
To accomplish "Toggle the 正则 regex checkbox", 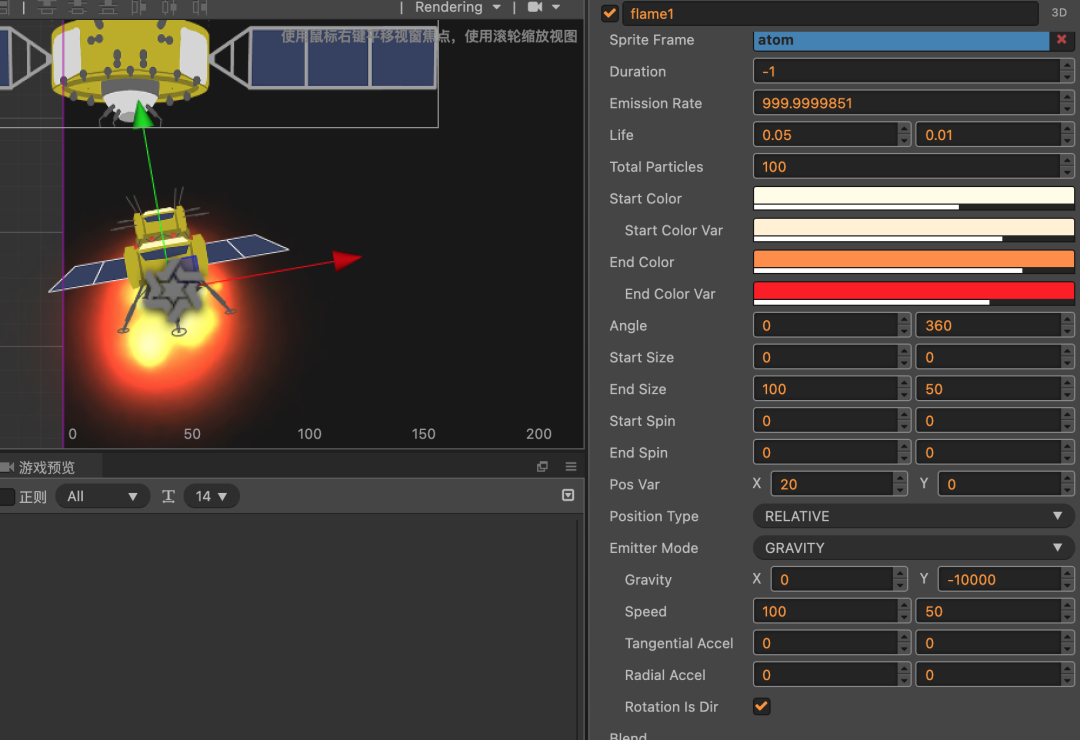I will (x=7, y=496).
